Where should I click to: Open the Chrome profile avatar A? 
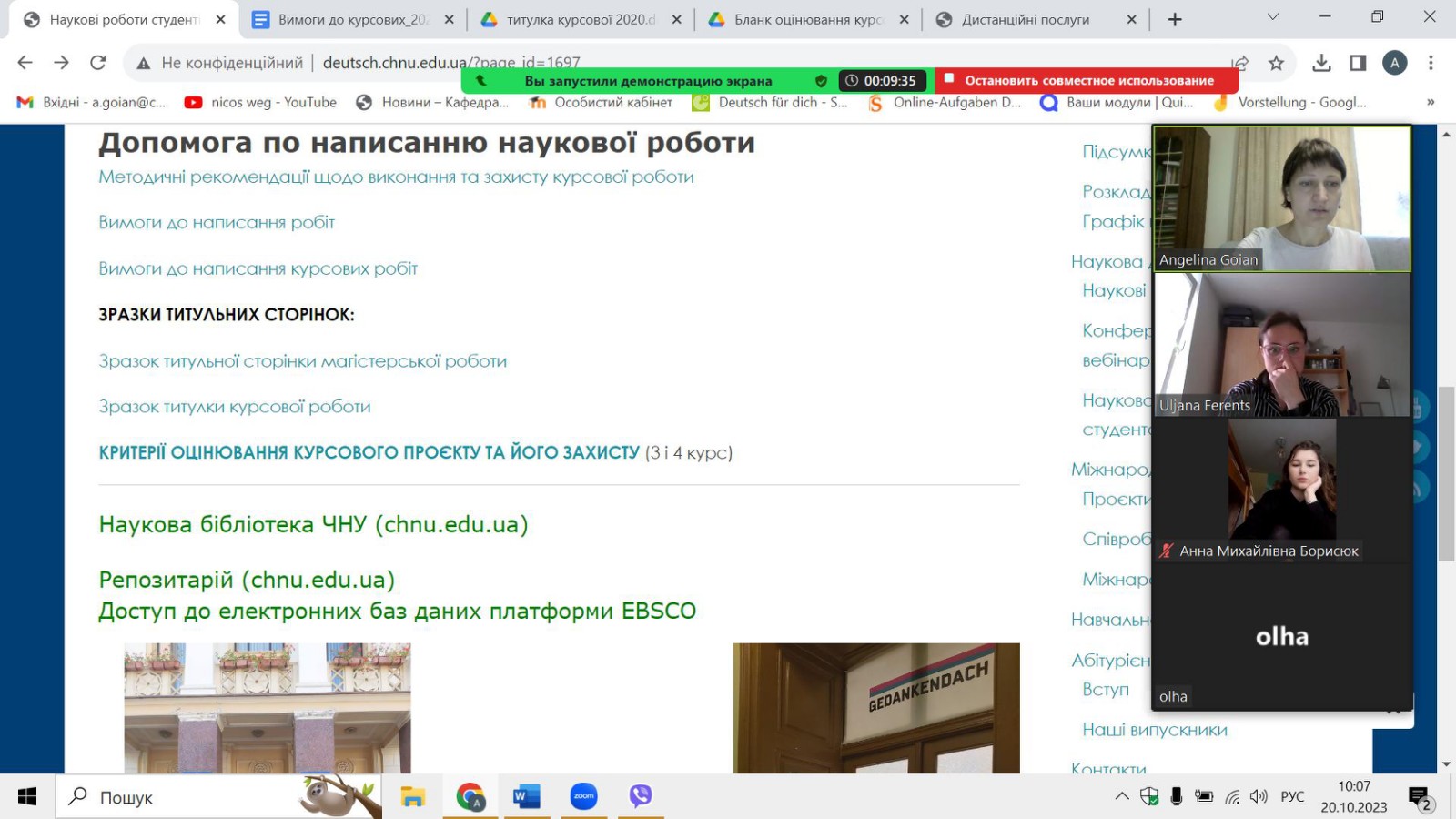point(1394,63)
